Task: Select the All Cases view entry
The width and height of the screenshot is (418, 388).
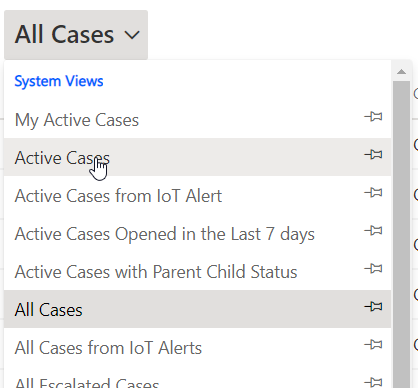Action: pyautogui.click(x=197, y=309)
